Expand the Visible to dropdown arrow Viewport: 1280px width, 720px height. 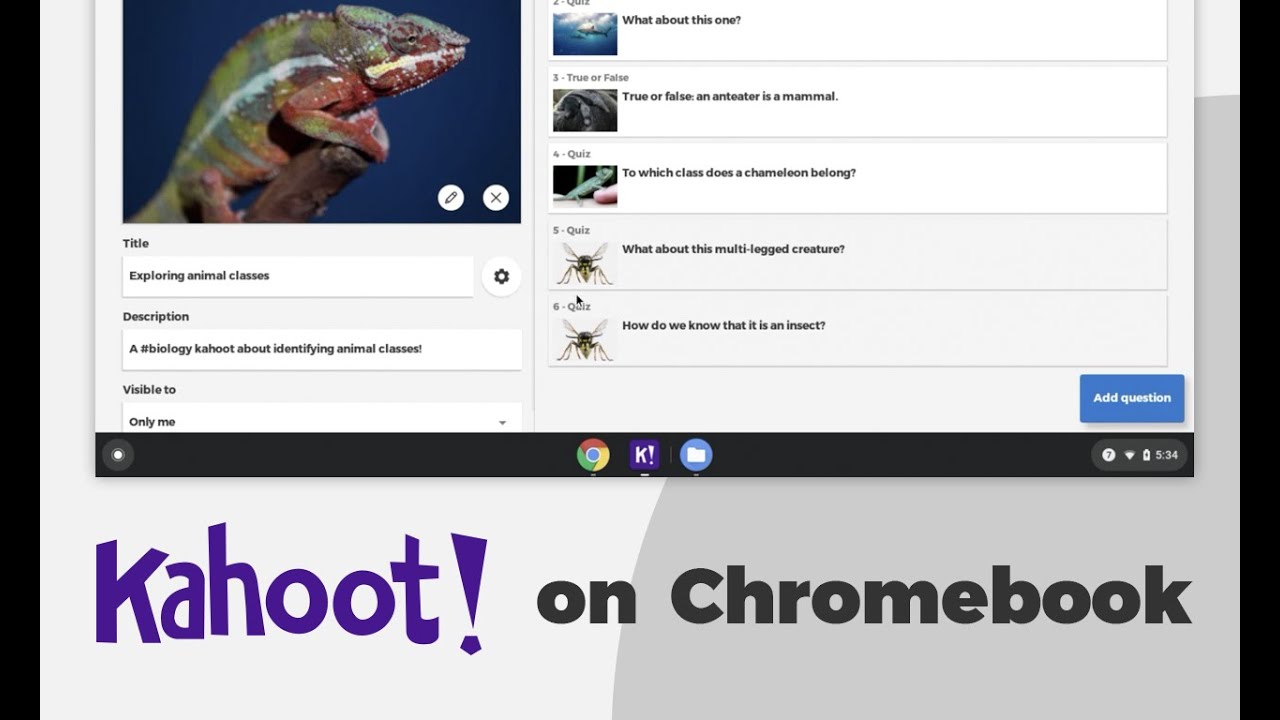502,422
